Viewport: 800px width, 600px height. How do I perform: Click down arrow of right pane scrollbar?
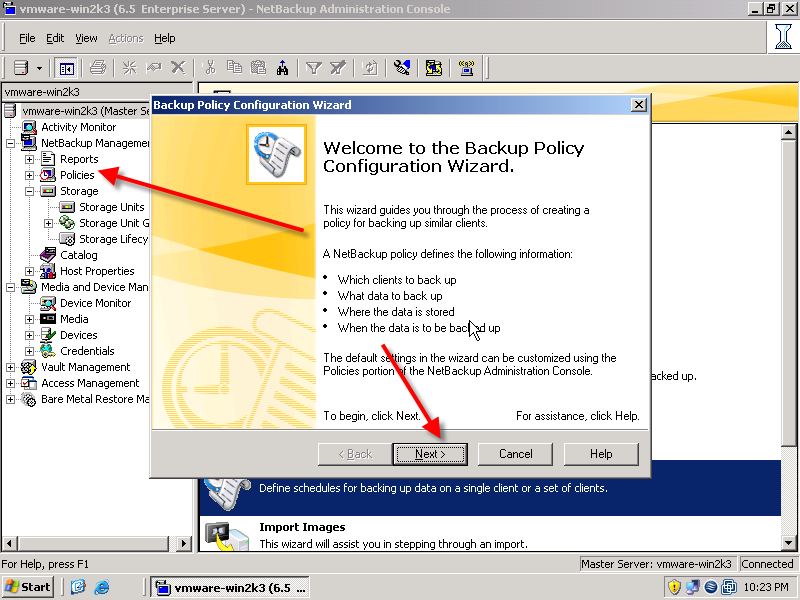point(788,543)
